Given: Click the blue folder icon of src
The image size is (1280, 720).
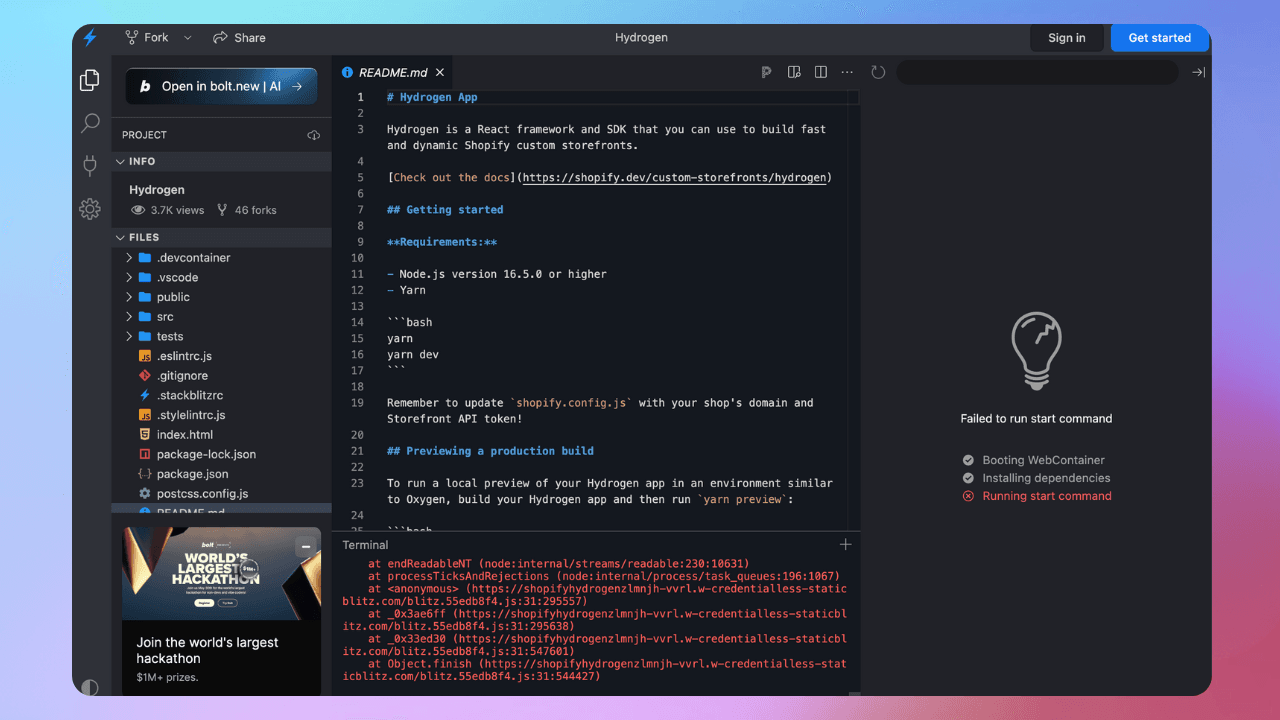Looking at the screenshot, I should tap(145, 317).
